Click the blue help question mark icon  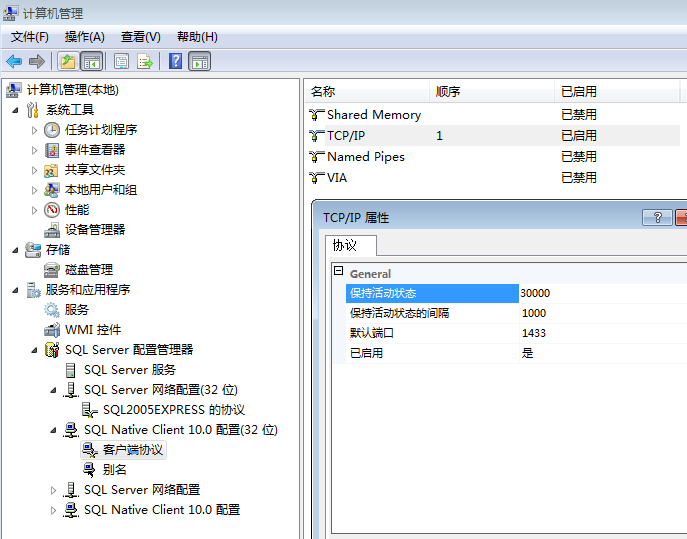point(175,61)
